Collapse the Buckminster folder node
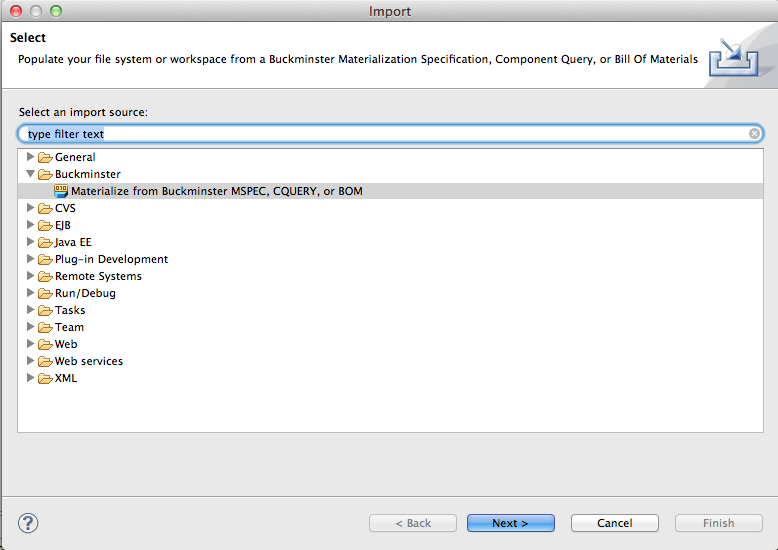 [x=30, y=174]
